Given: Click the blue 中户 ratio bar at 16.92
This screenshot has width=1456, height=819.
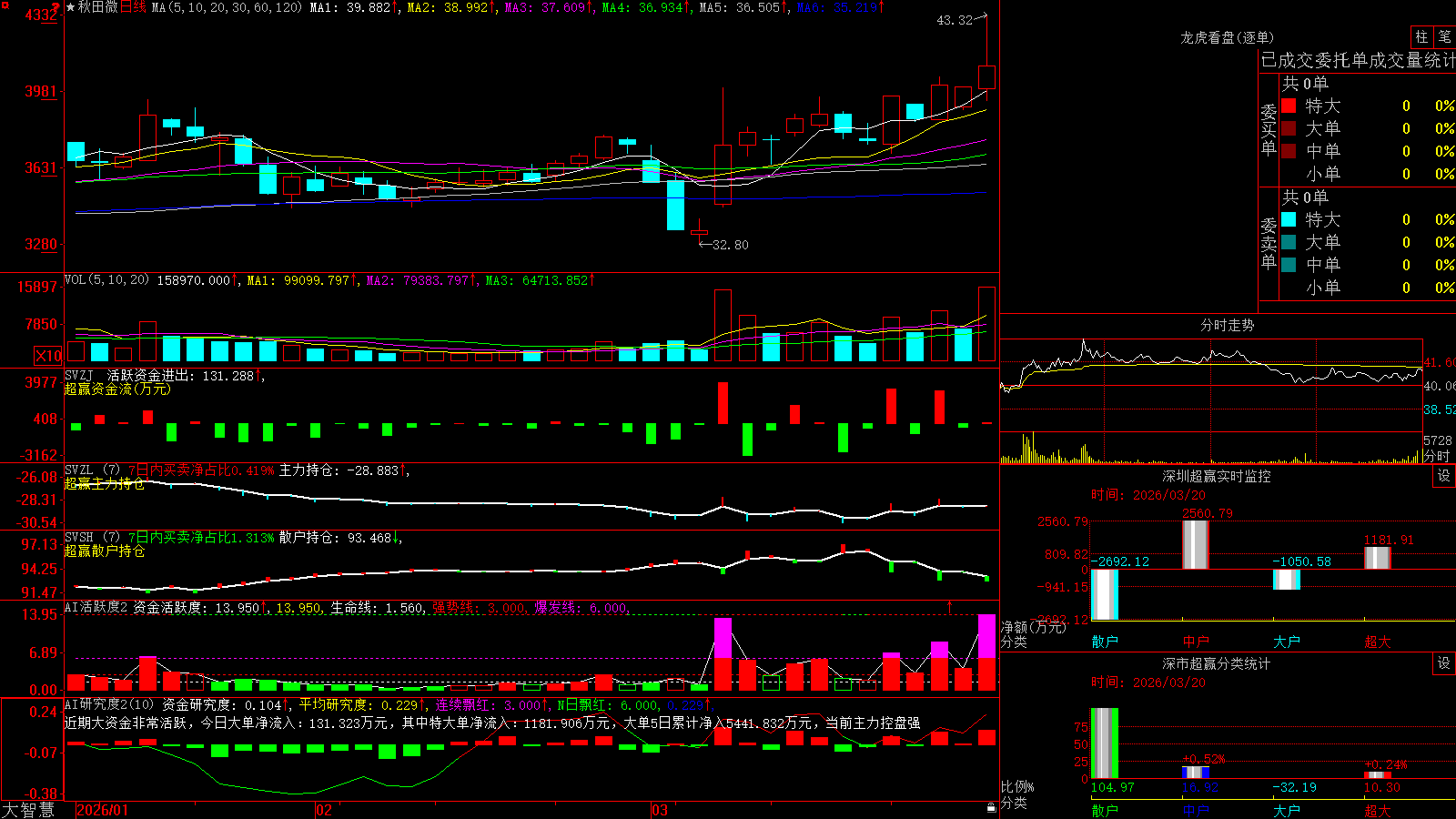Looking at the screenshot, I should [1196, 773].
